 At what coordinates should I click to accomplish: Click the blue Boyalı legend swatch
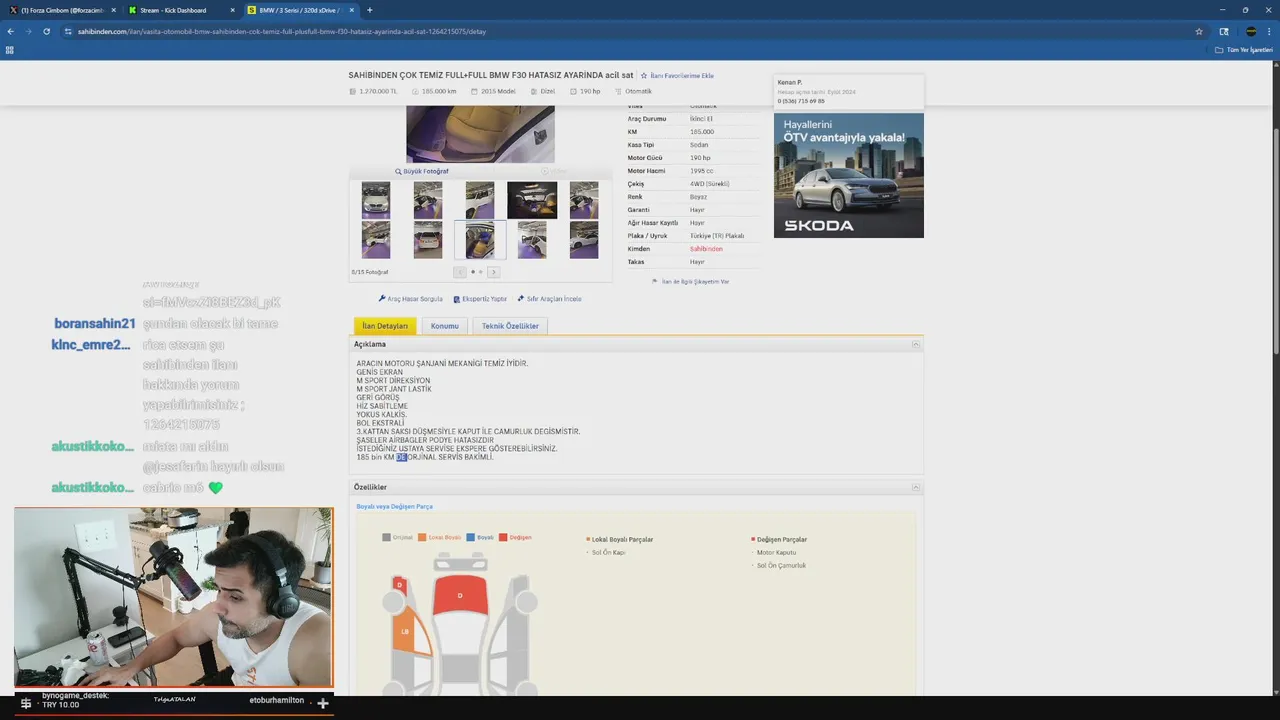point(471,537)
